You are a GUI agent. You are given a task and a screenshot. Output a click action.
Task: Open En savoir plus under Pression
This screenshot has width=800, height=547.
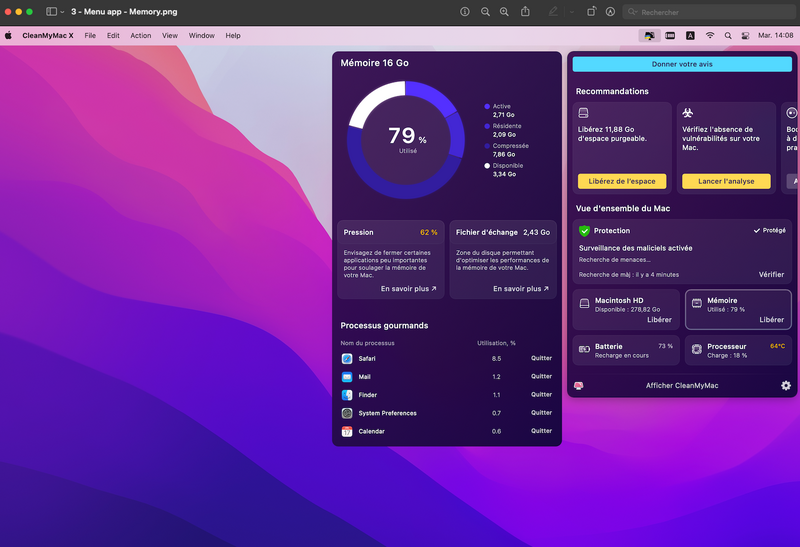click(x=408, y=289)
